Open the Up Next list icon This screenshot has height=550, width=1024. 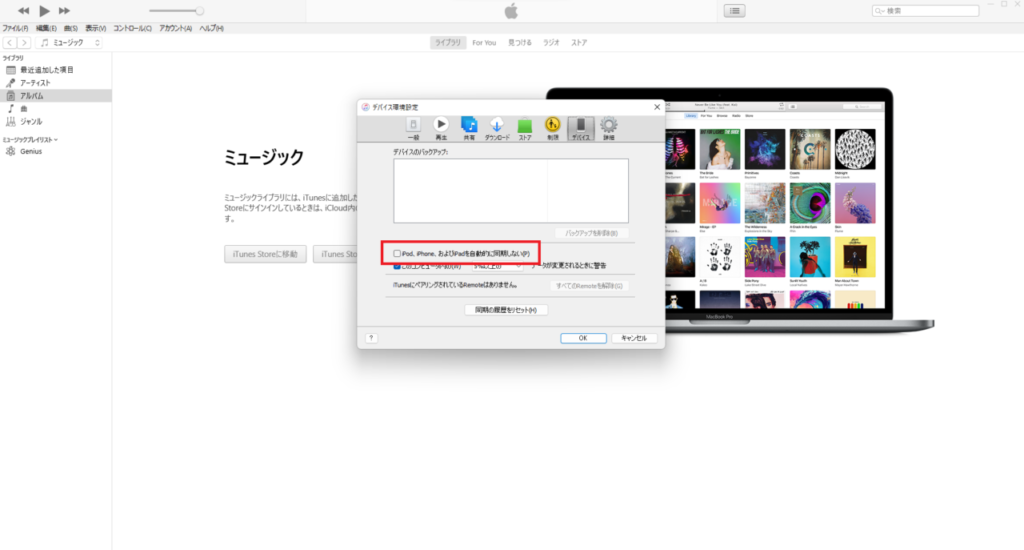click(735, 10)
